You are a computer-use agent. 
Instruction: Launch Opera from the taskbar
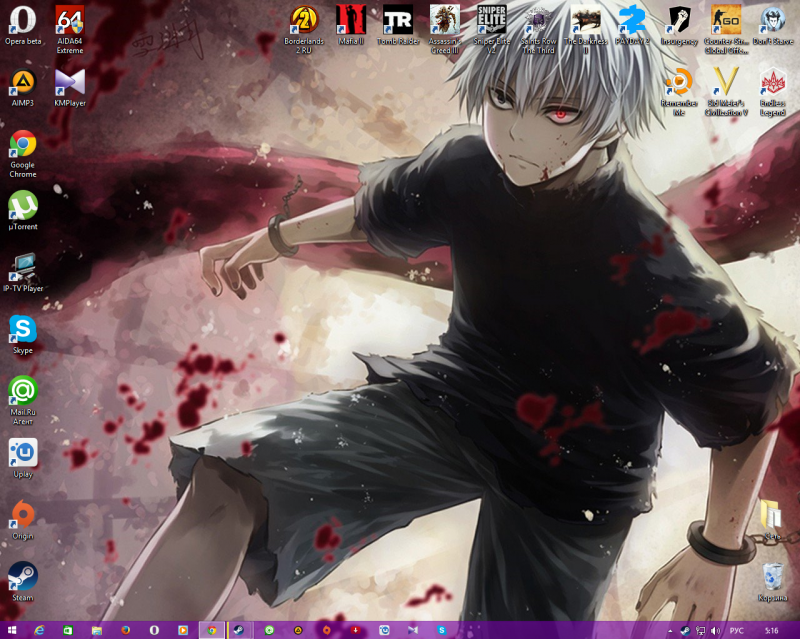(154, 630)
